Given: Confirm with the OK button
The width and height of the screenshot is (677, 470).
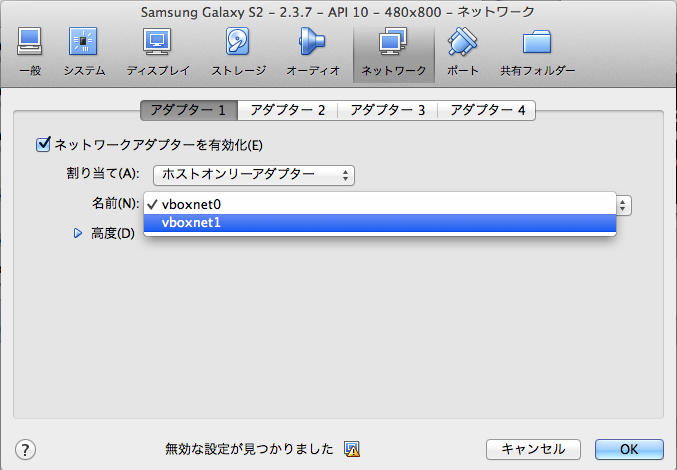Looking at the screenshot, I should (x=629, y=449).
